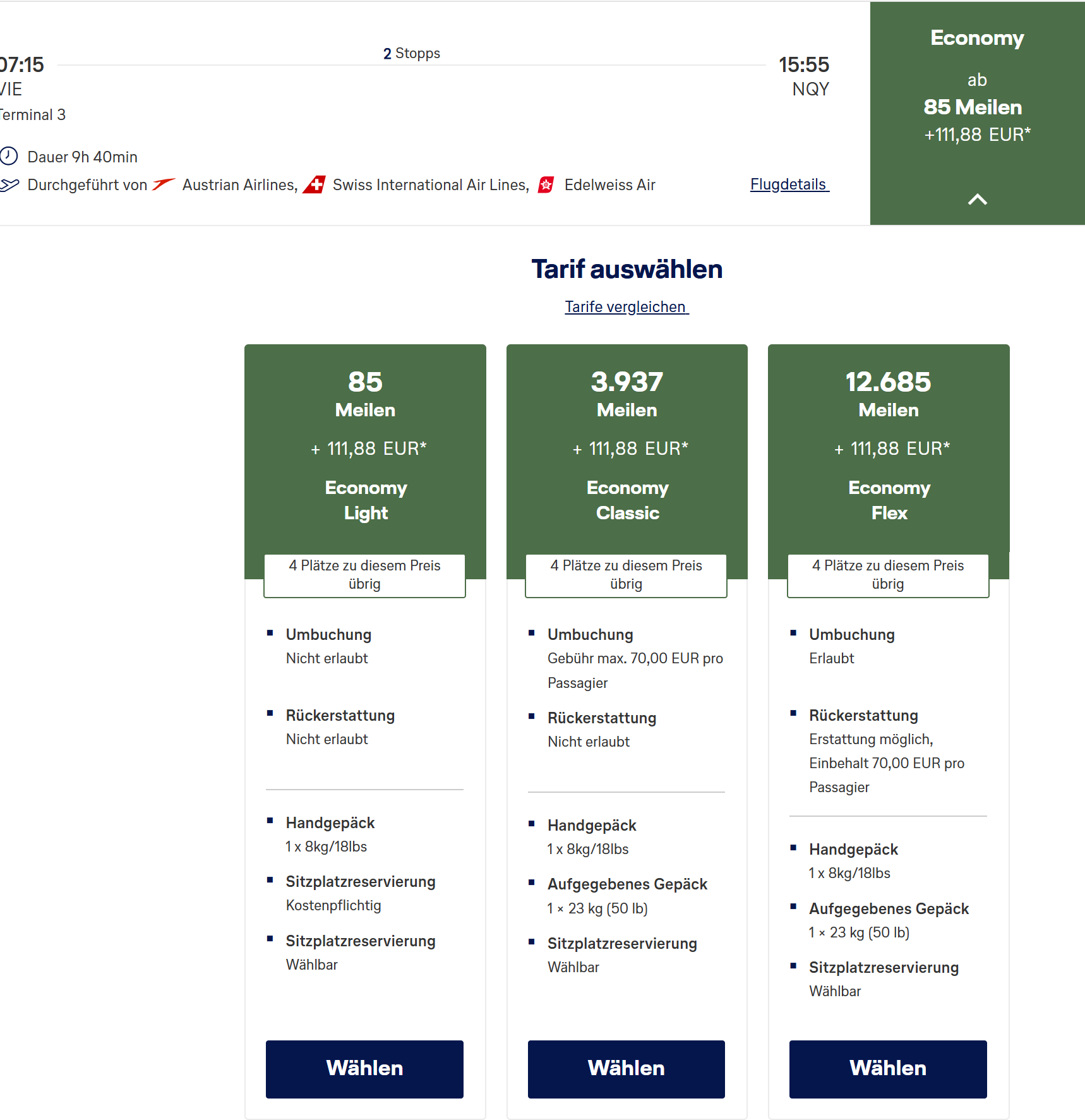The height and width of the screenshot is (1120, 1085).
Task: Click Economy Classic seats remaining badge
Action: coord(626,575)
